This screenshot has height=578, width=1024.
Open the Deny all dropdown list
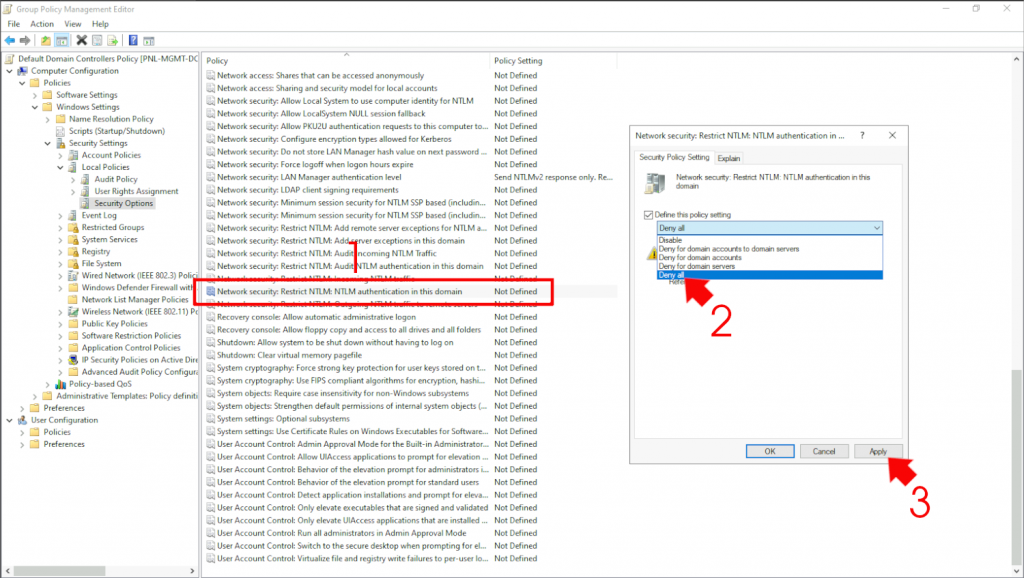[x=875, y=227]
